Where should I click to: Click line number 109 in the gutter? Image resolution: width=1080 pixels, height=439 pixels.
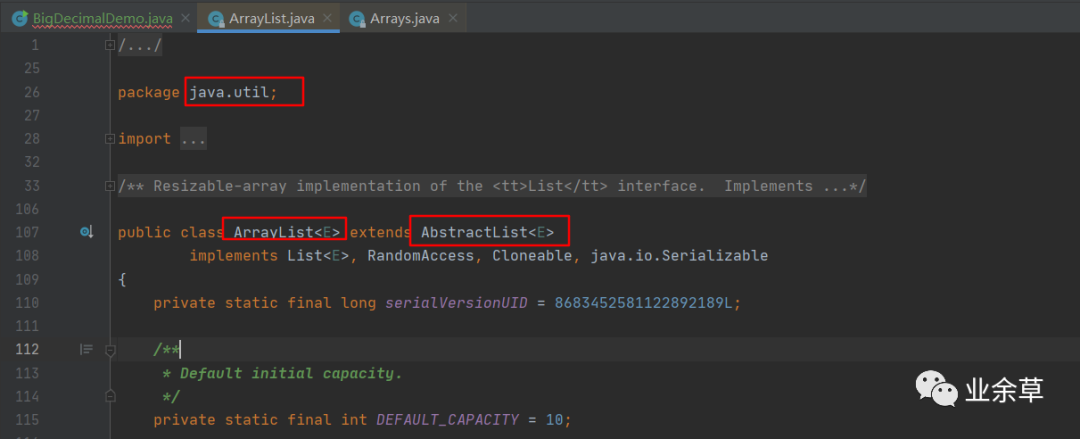pos(28,279)
